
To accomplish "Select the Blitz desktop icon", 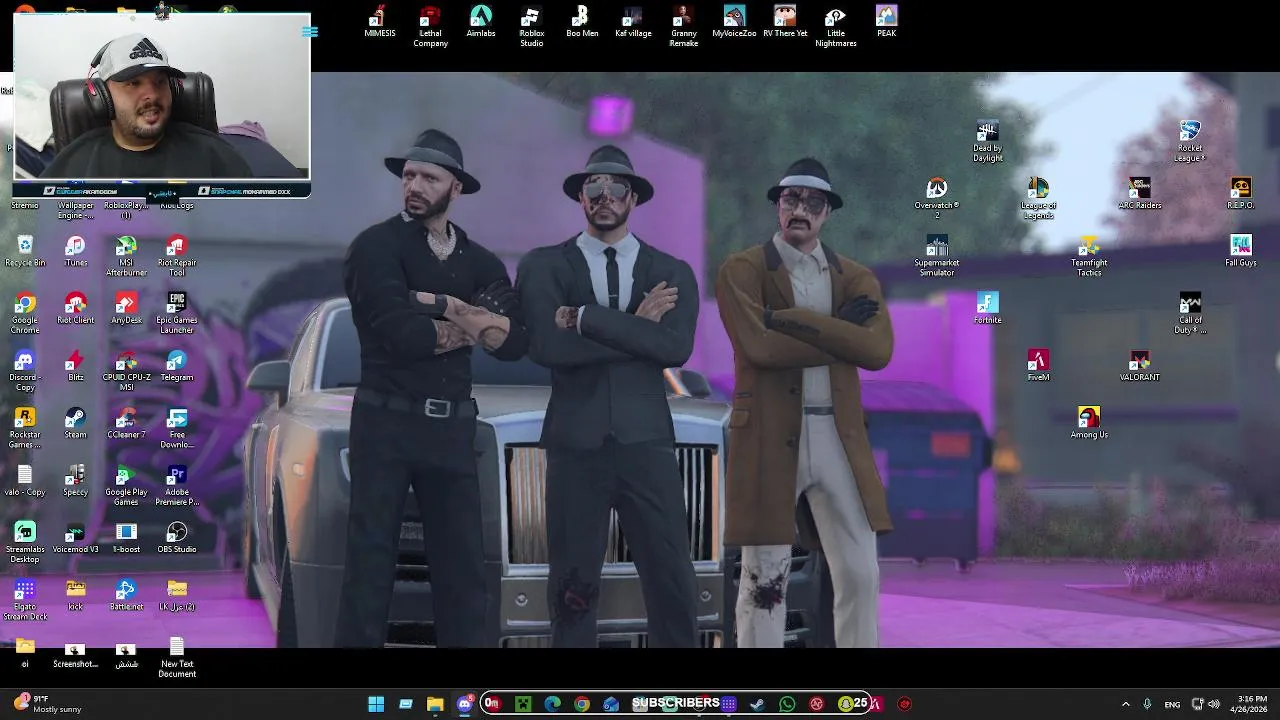I will pos(75,365).
